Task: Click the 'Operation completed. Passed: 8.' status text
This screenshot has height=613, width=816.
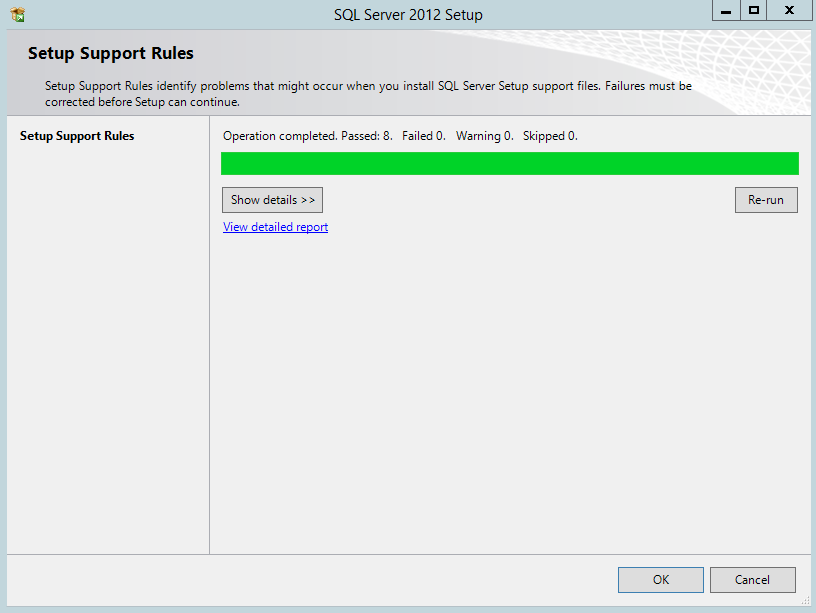Action: 308,136
